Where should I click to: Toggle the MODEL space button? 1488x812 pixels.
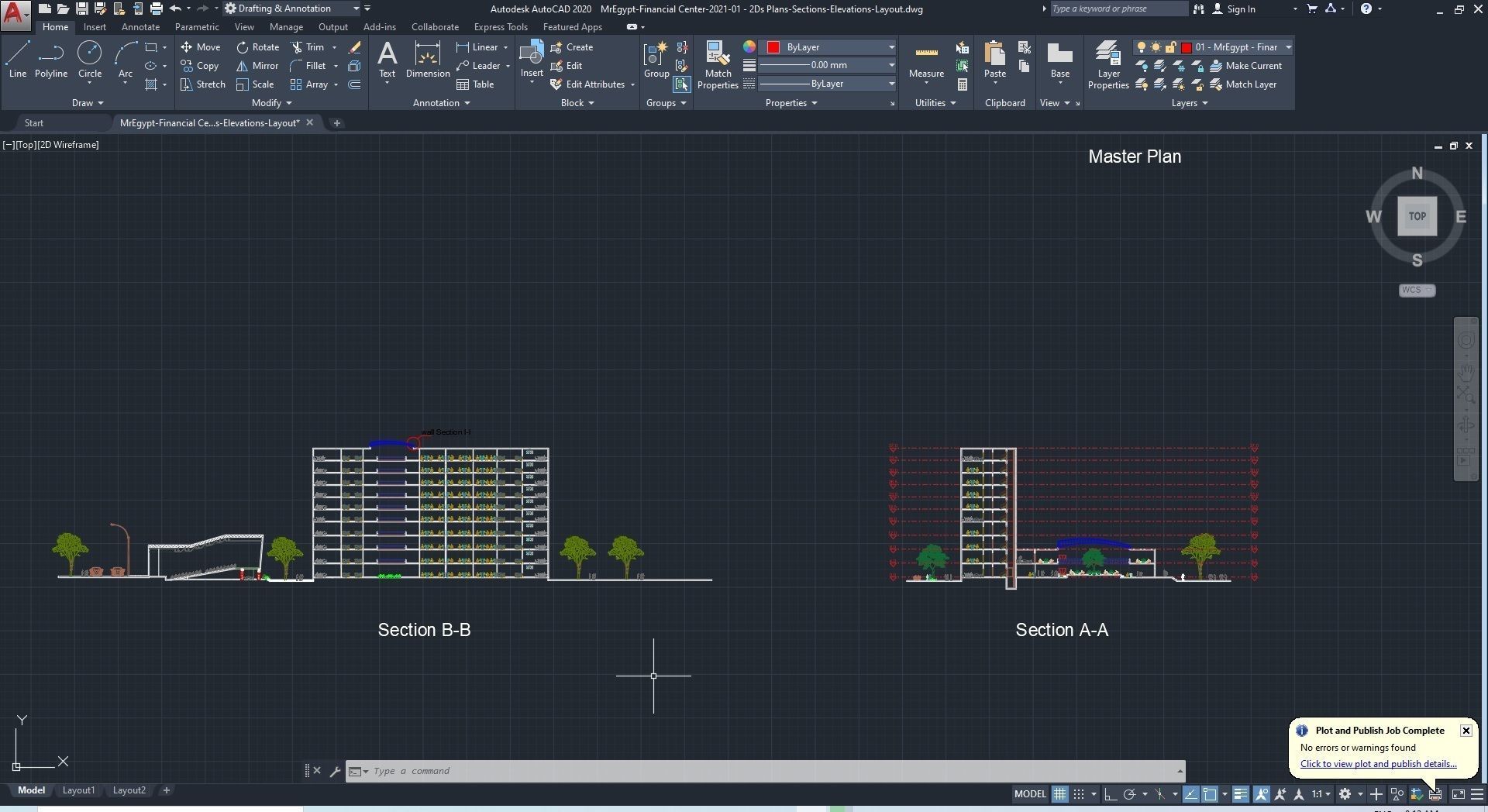click(1030, 794)
